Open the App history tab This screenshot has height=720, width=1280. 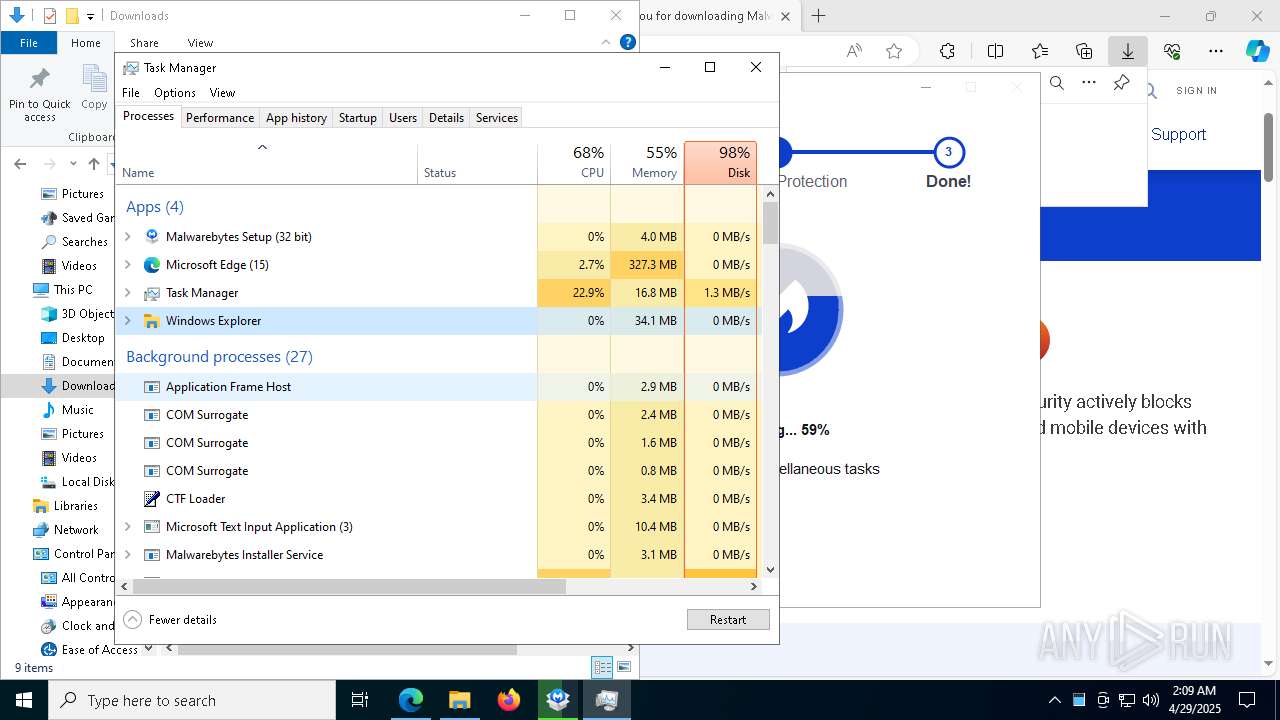[x=296, y=118]
